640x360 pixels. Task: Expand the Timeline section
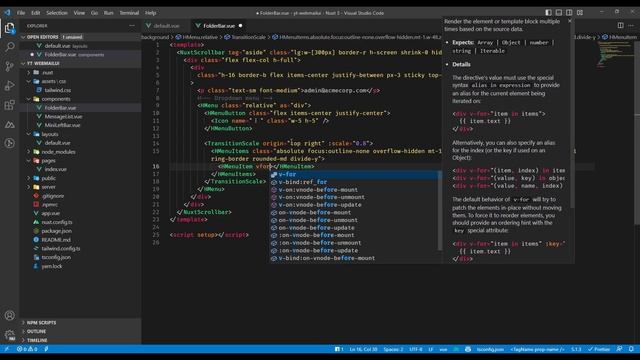(80, 340)
